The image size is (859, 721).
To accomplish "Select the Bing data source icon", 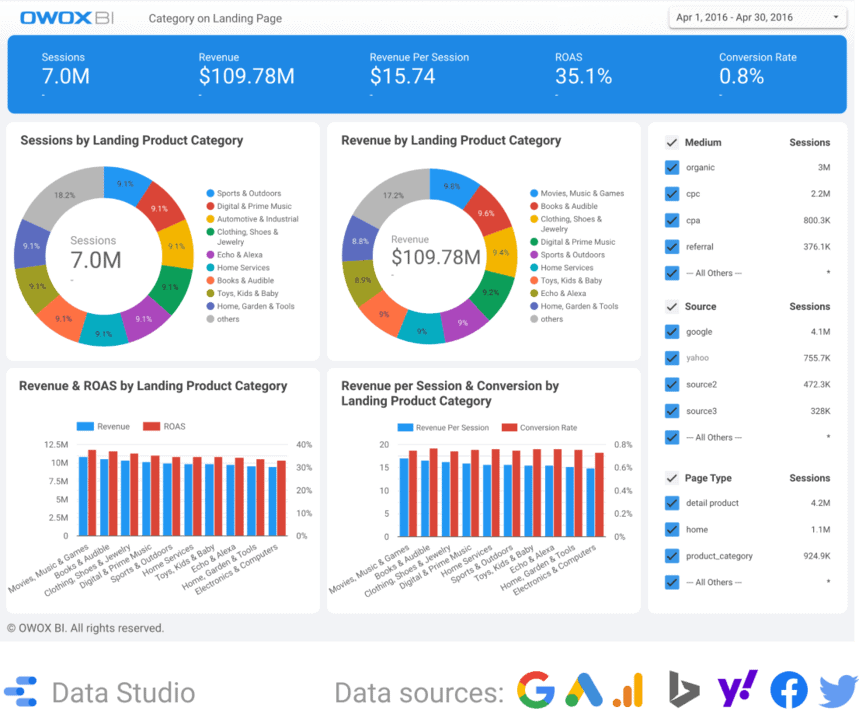I will (687, 690).
